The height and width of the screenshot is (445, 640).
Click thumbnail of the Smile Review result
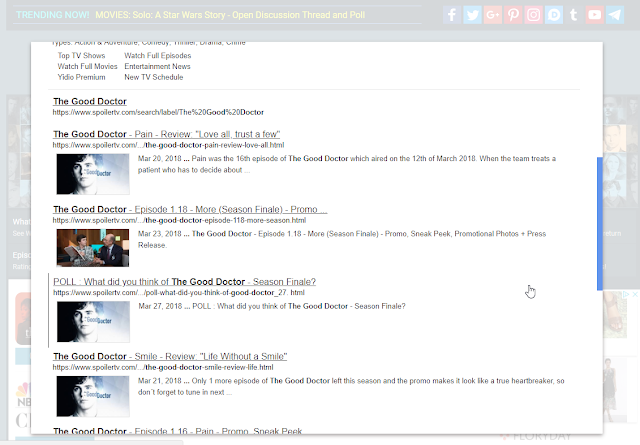pos(93,396)
